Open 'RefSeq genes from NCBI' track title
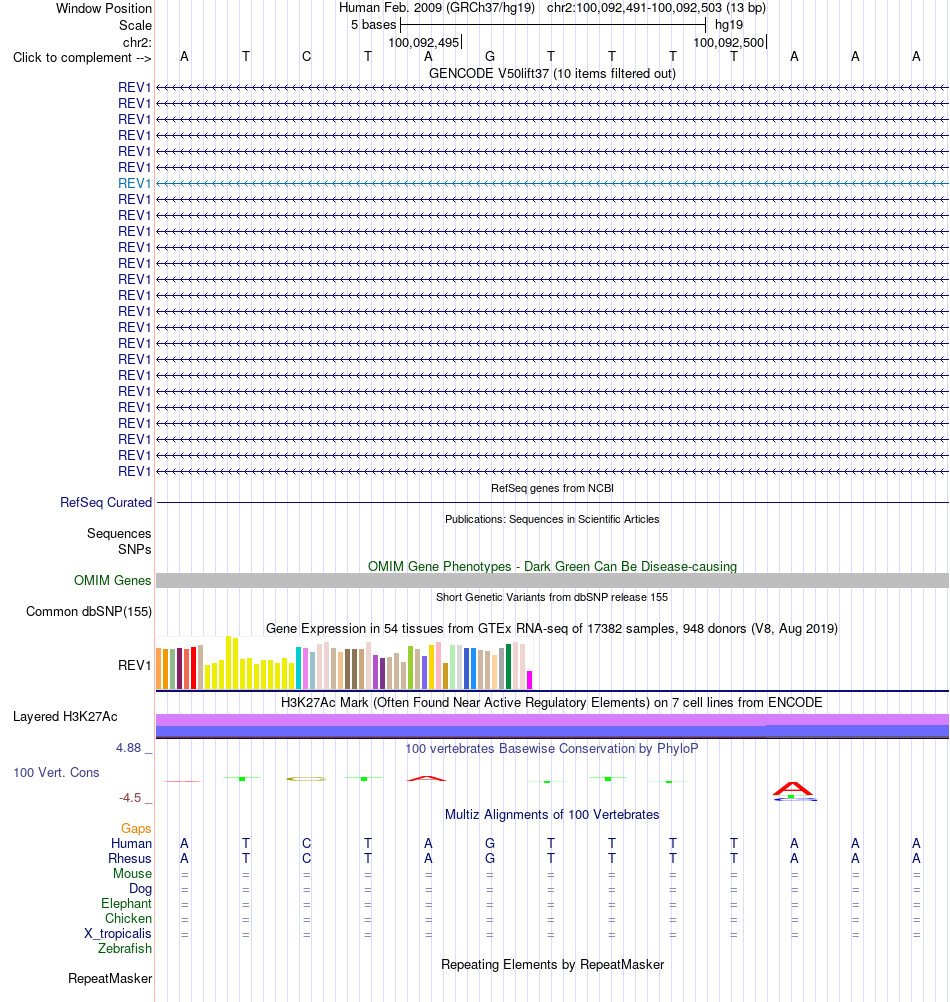Viewport: 950px width, 1002px height. click(x=552, y=488)
